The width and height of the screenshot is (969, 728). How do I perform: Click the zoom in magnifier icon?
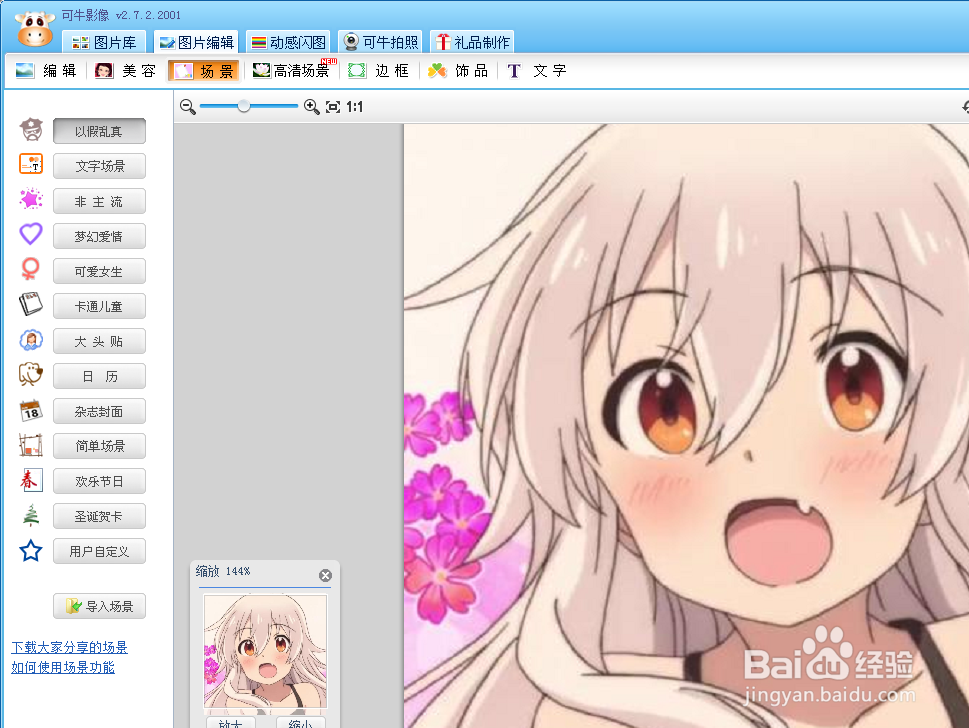click(311, 107)
